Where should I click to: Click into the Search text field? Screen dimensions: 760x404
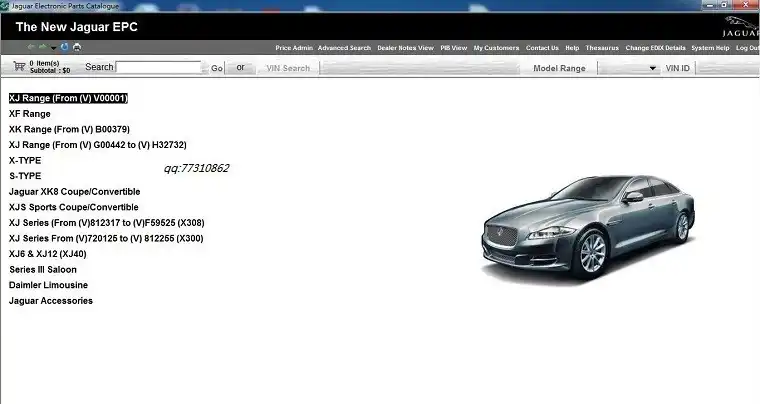tap(158, 67)
